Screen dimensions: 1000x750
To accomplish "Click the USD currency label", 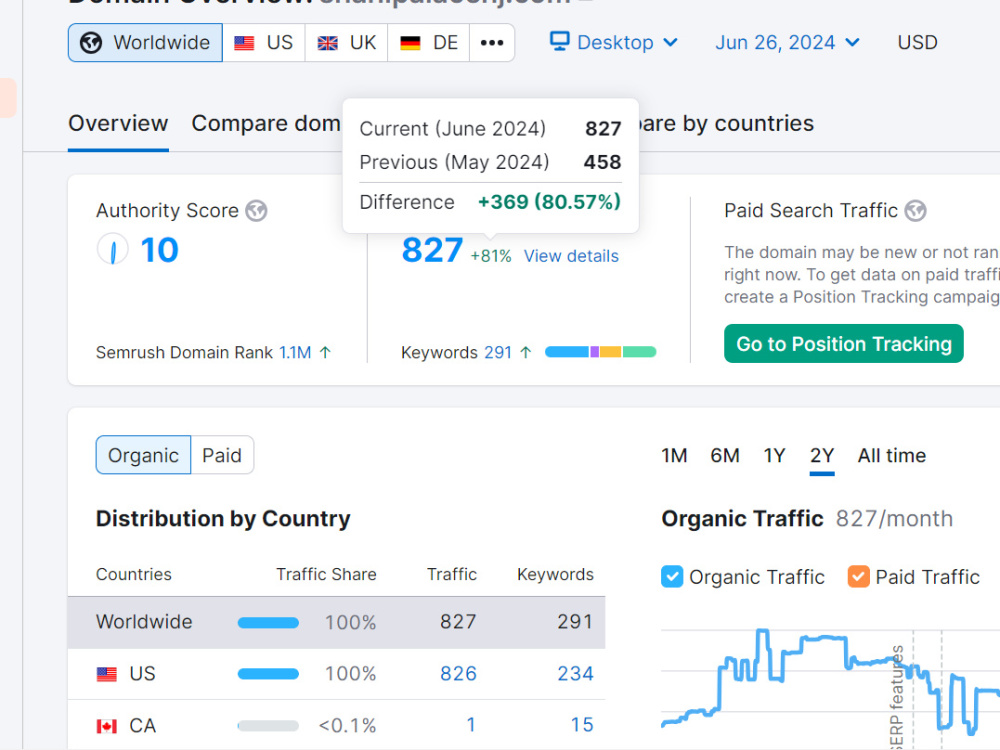I will pos(917,43).
